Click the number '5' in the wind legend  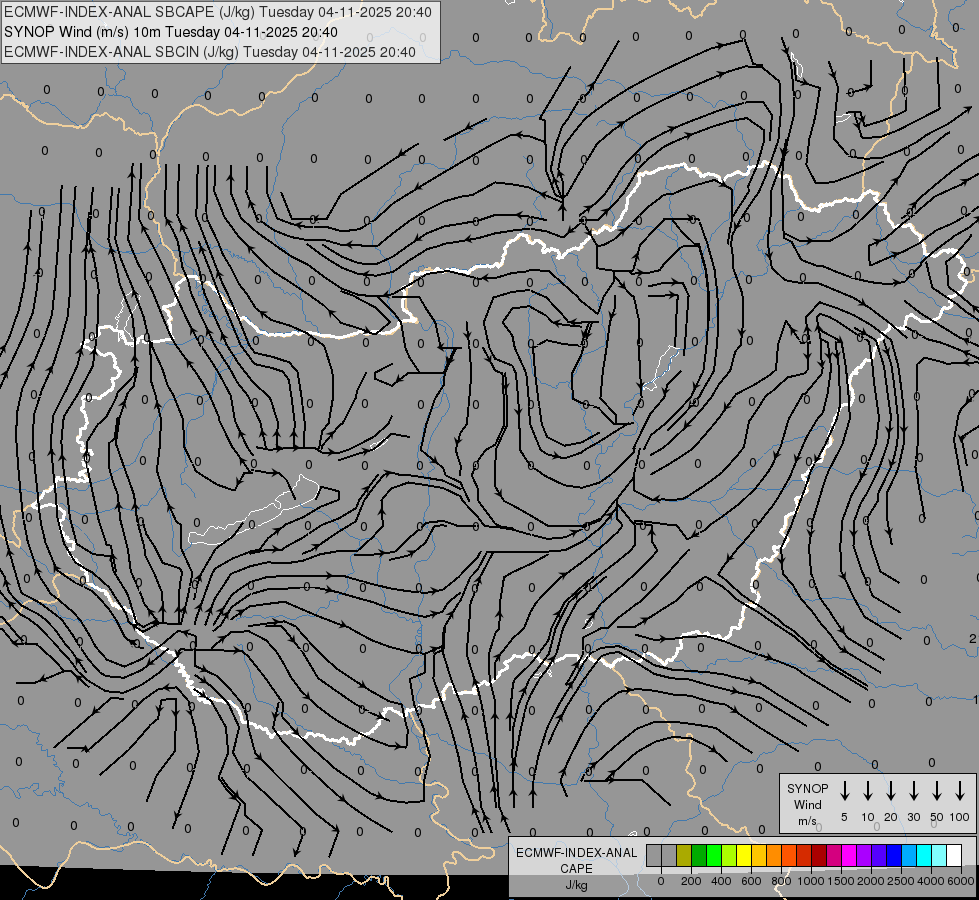coord(844,817)
